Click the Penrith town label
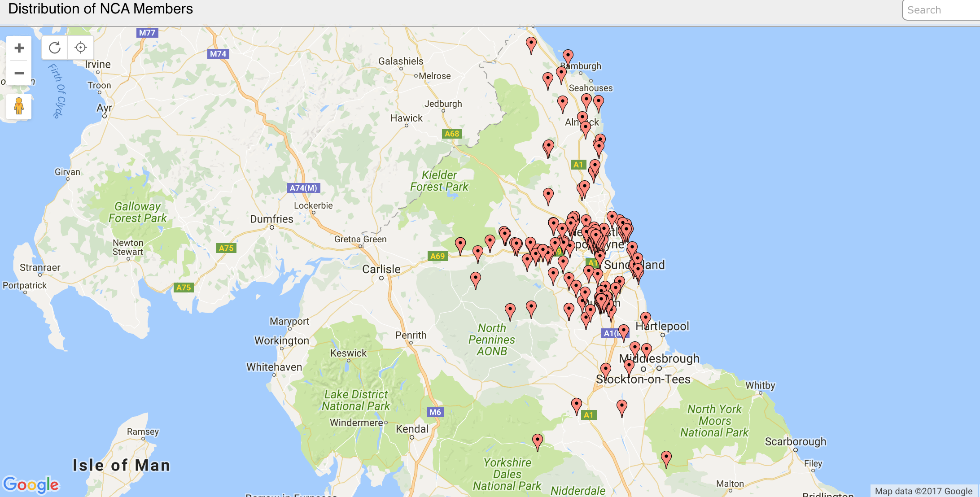The width and height of the screenshot is (980, 497). tap(411, 335)
